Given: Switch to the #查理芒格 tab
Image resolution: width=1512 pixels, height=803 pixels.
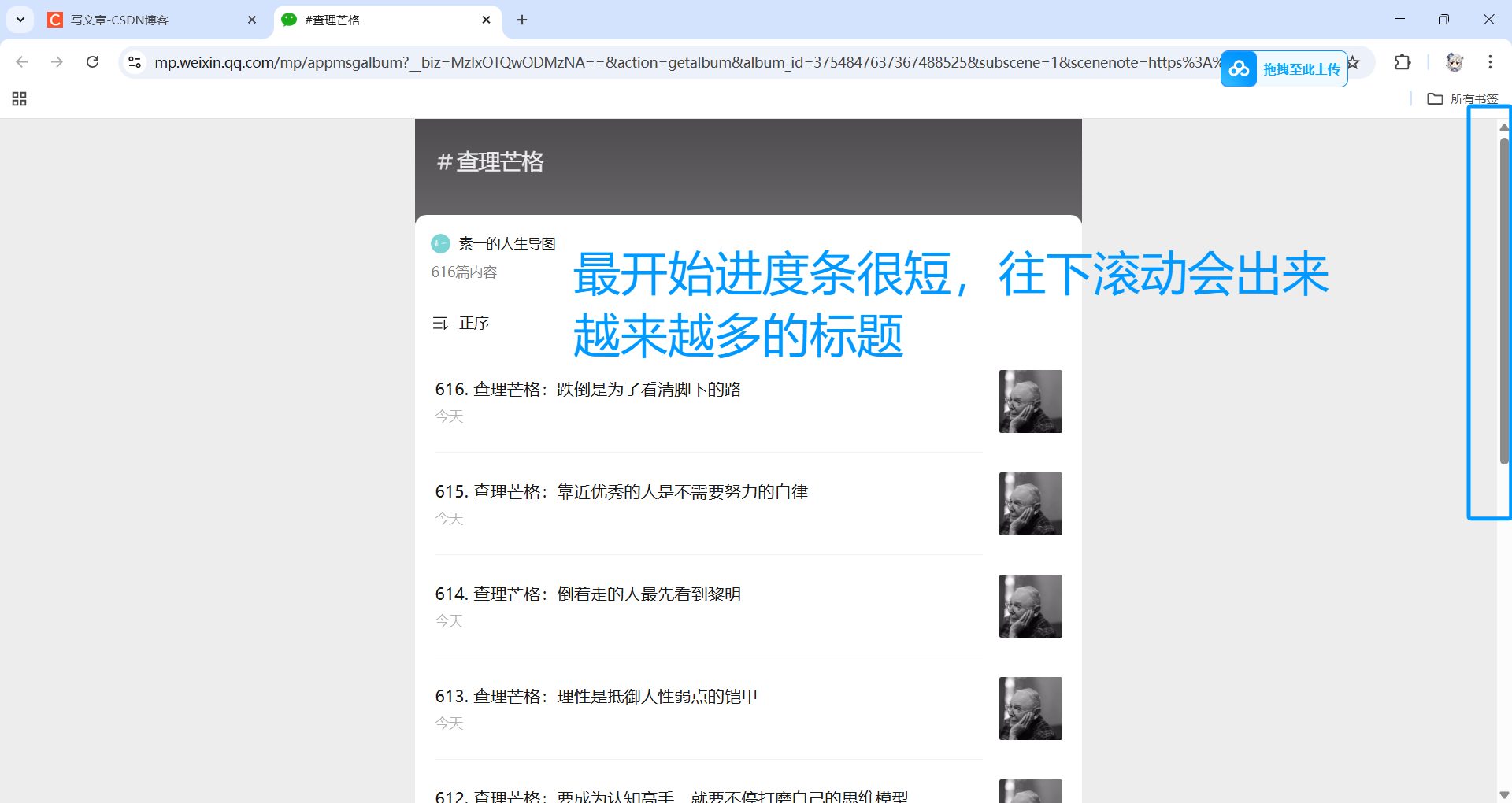Looking at the screenshot, I should coord(387,20).
